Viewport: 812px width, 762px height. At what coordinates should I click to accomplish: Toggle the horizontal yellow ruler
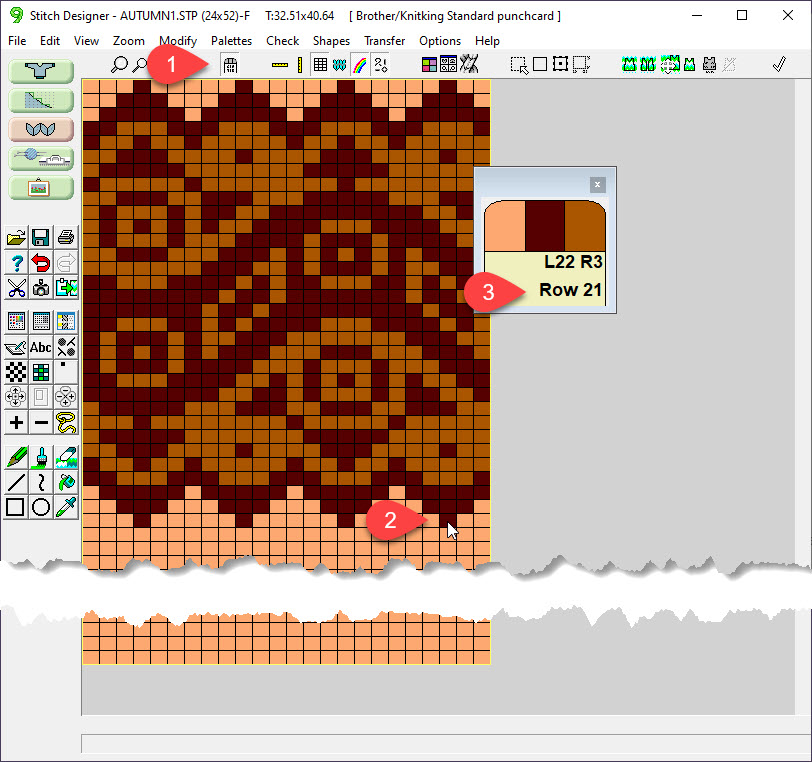pyautogui.click(x=280, y=65)
